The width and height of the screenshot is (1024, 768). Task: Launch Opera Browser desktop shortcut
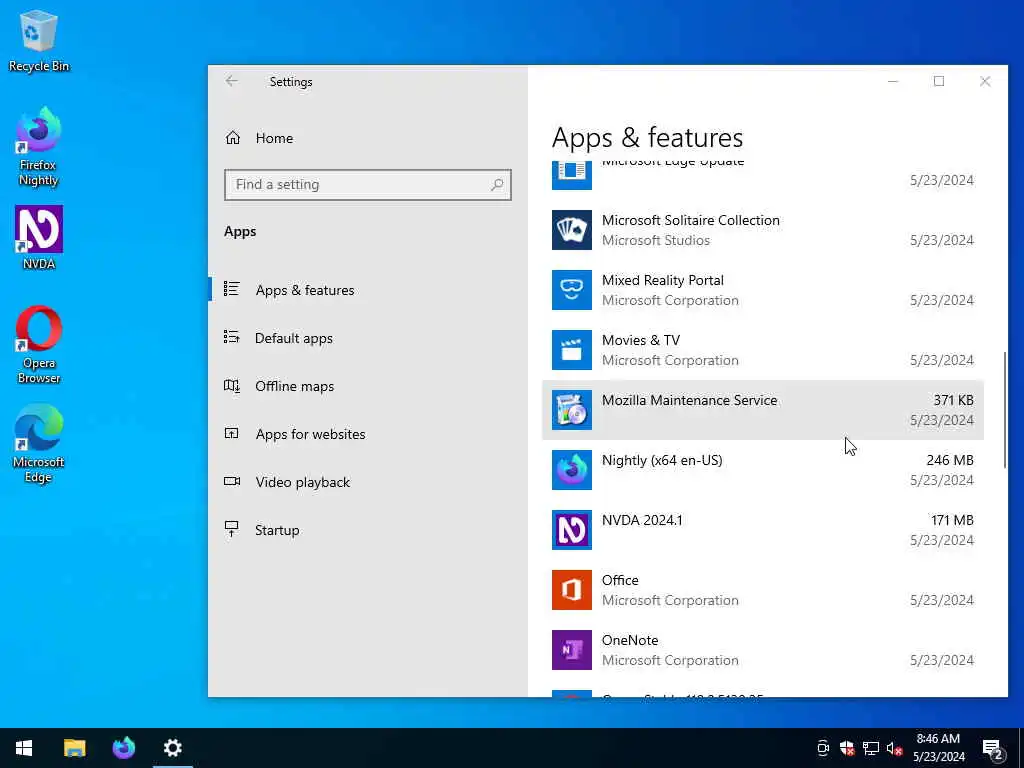pyautogui.click(x=39, y=344)
